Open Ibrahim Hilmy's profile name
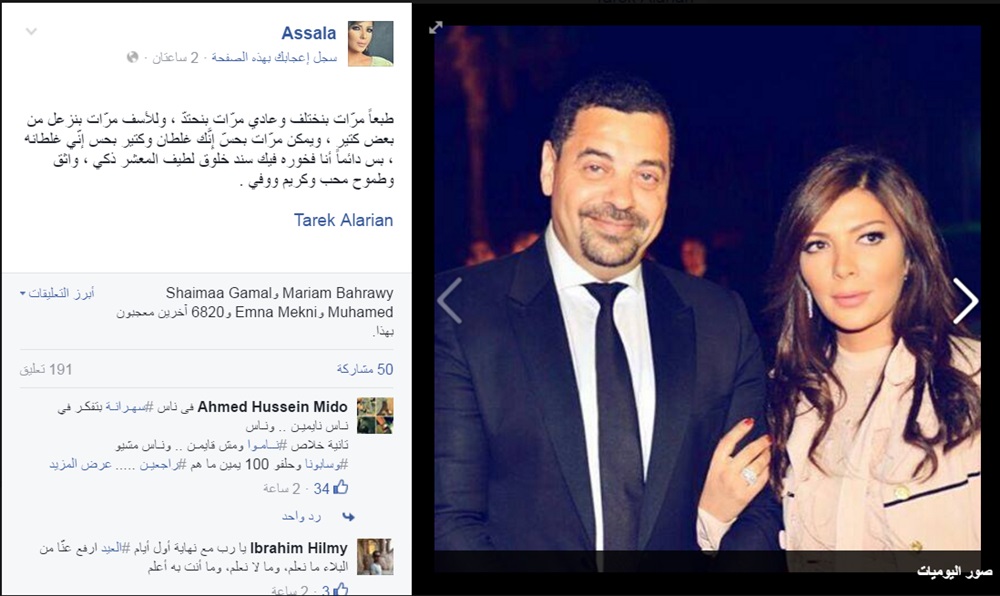The height and width of the screenshot is (596, 1000). (298, 548)
